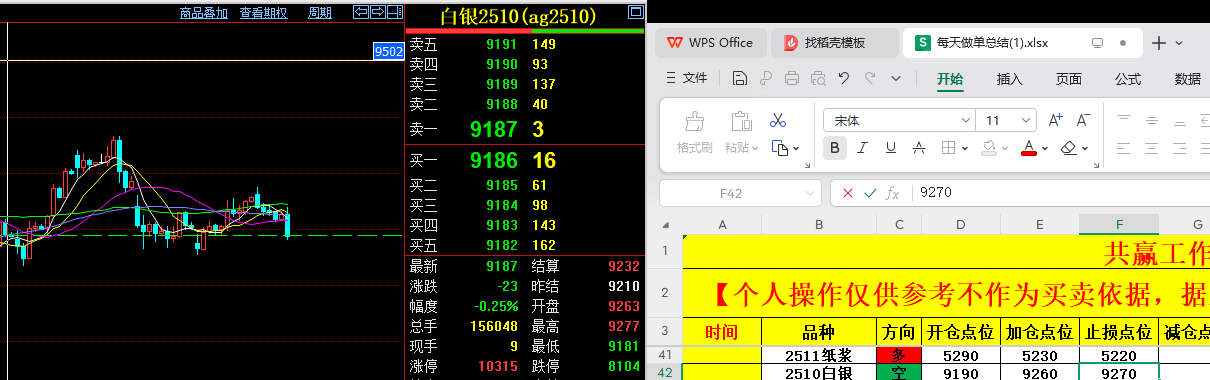The width and height of the screenshot is (1210, 380).
Task: Increase font size with A+ icon
Action: click(x=1056, y=120)
